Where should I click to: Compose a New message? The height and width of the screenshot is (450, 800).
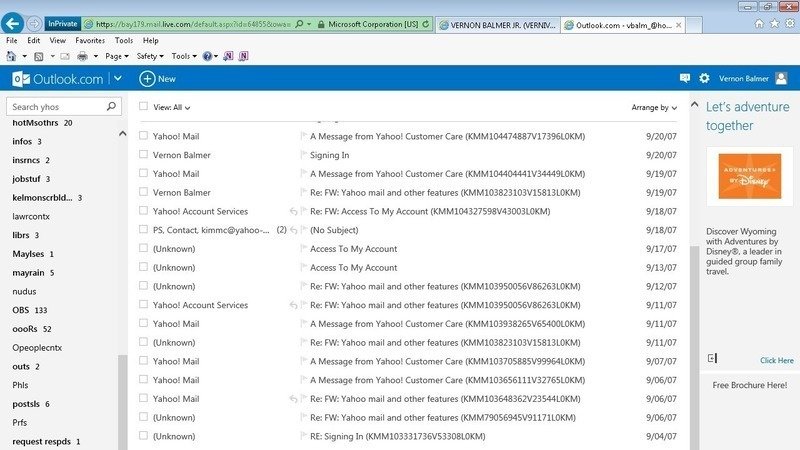click(157, 79)
